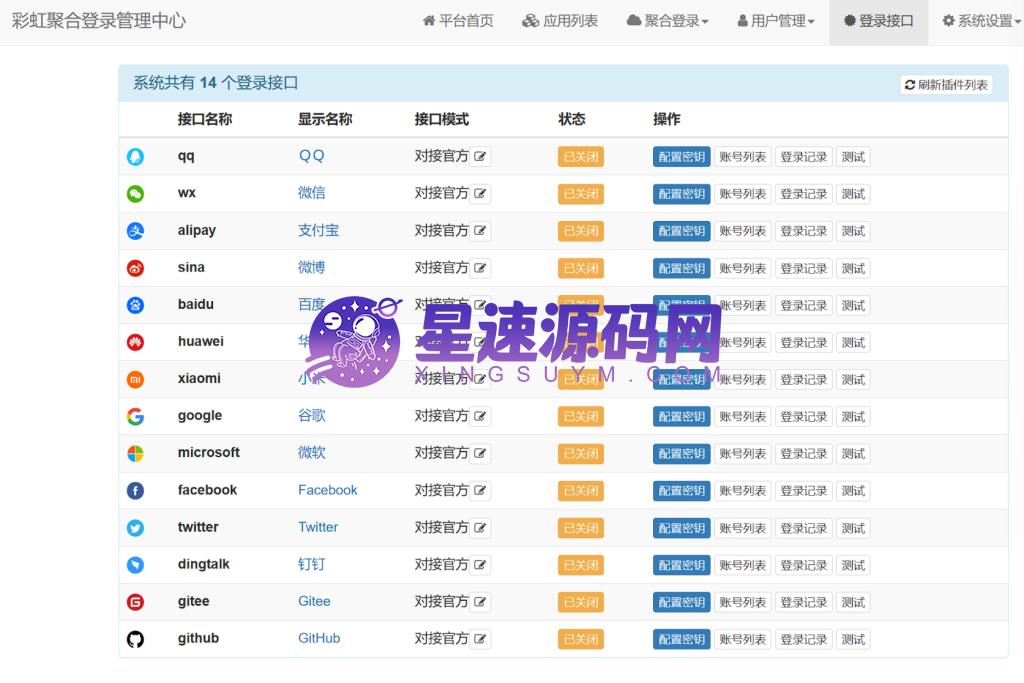This screenshot has width=1024, height=683.
Task: Expand the 系统设置 dropdown menu
Action: coord(982,21)
